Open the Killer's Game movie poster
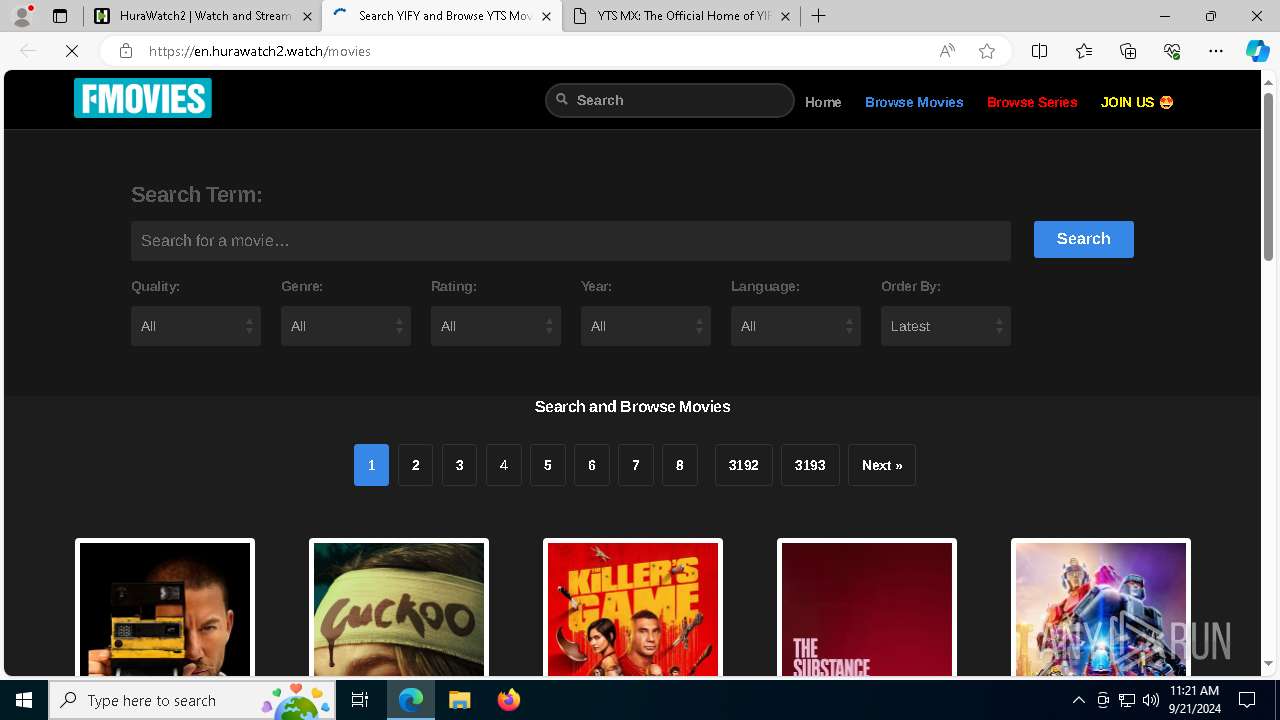Viewport: 1280px width, 720px height. pos(633,608)
